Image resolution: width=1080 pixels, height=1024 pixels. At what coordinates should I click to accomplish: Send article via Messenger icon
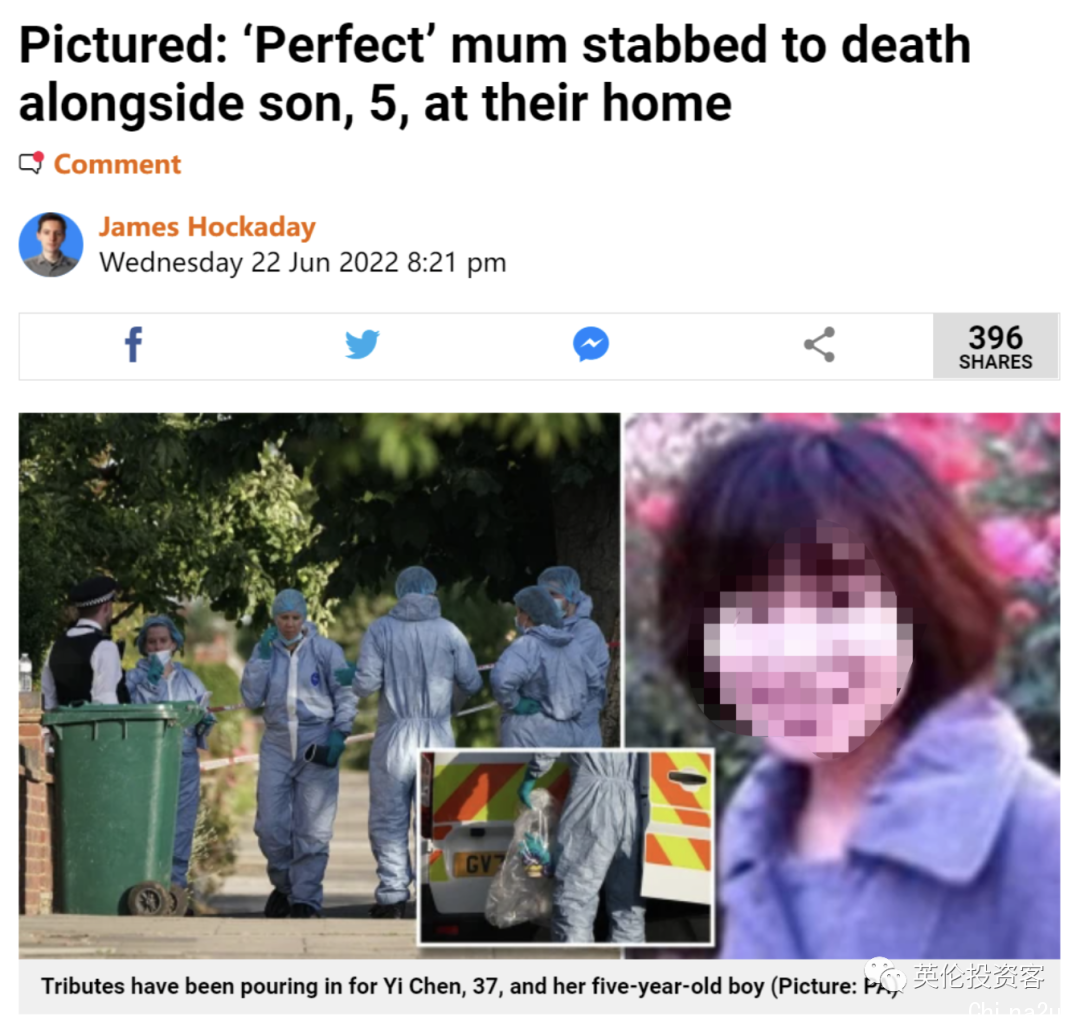tap(591, 344)
